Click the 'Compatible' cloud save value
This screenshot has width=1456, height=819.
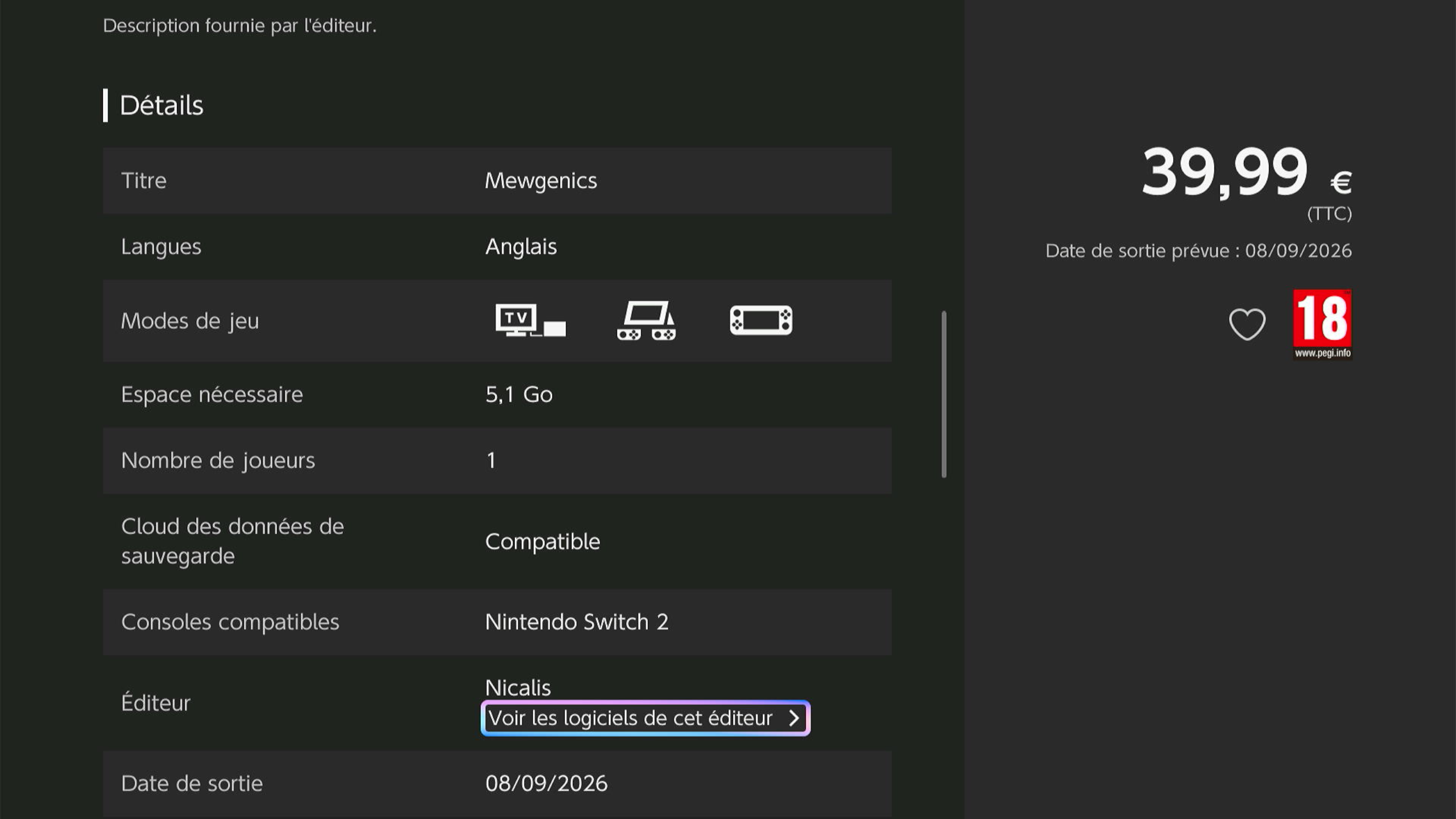[543, 541]
